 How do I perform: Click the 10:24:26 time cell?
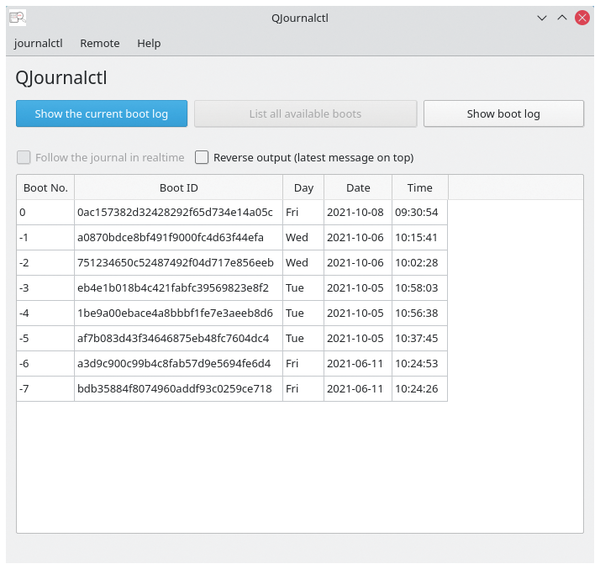coord(420,389)
